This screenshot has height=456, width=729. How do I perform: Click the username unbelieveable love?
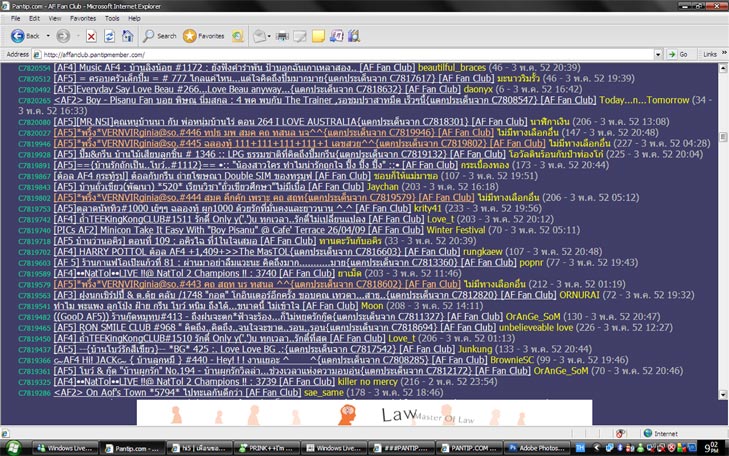(x=536, y=327)
